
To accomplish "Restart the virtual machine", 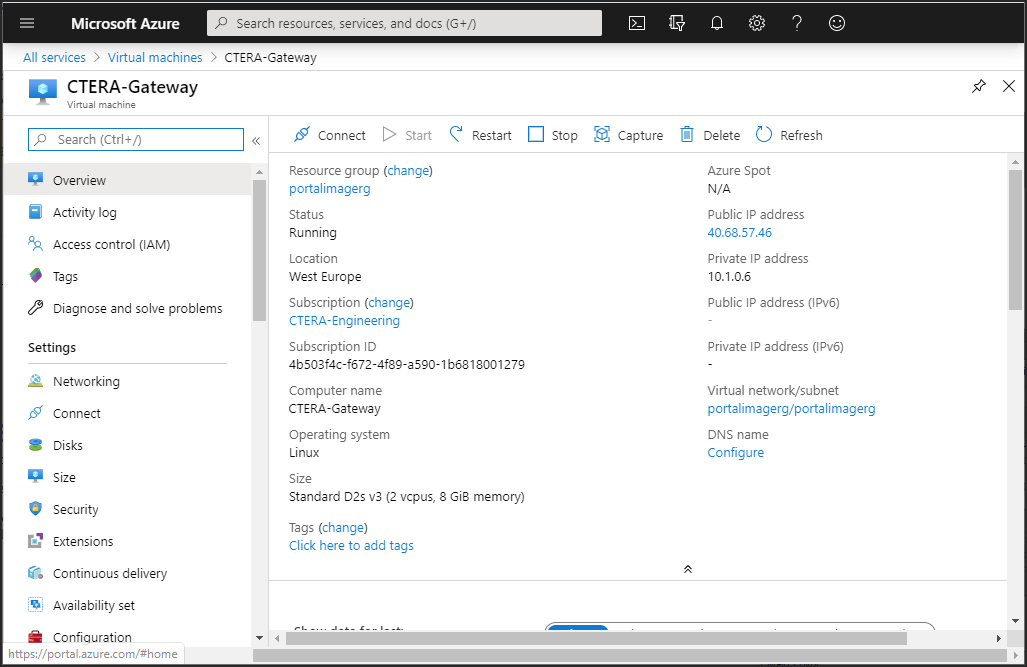I will coord(480,135).
